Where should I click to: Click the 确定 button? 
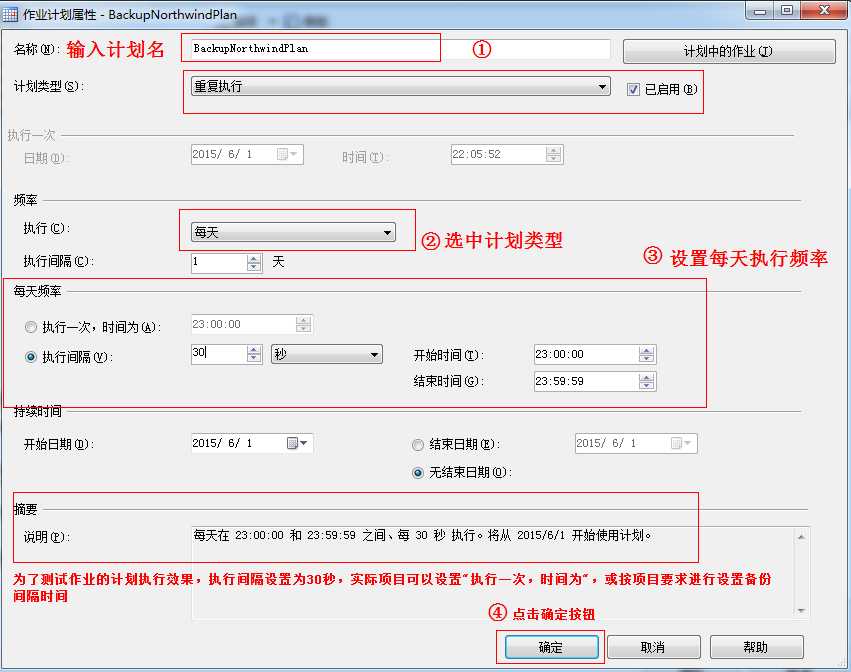coord(551,647)
